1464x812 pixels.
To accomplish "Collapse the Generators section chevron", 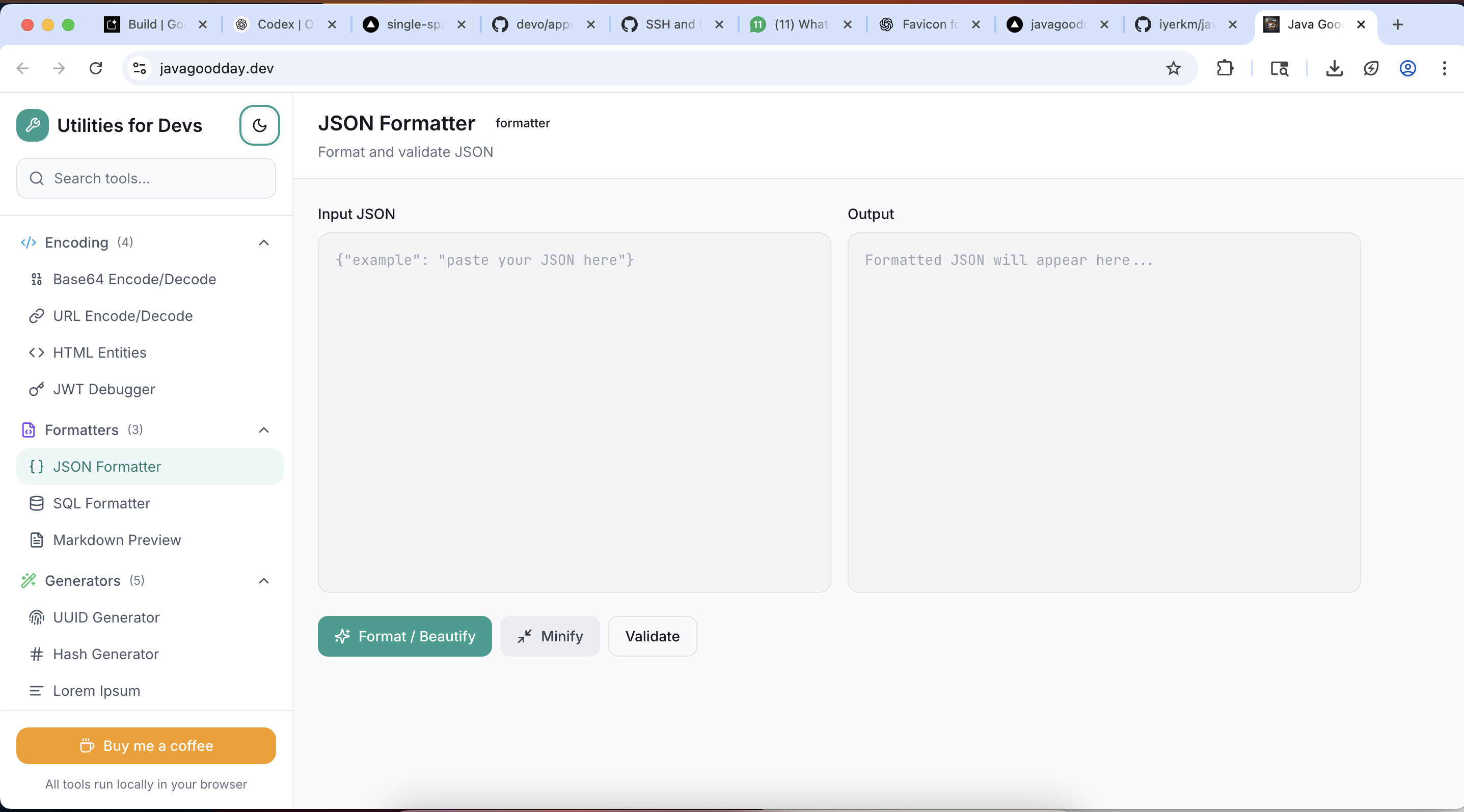I will tap(264, 581).
